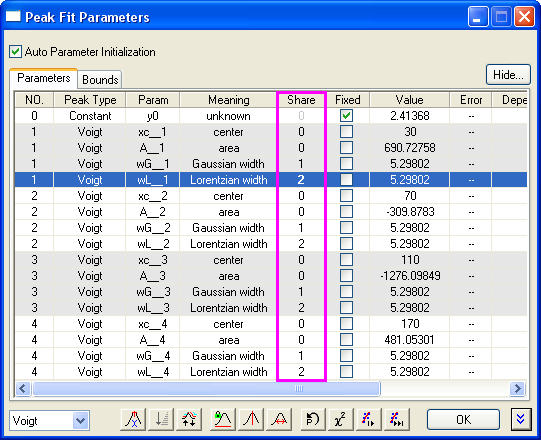Click the value 70 for xc__2

410,196
